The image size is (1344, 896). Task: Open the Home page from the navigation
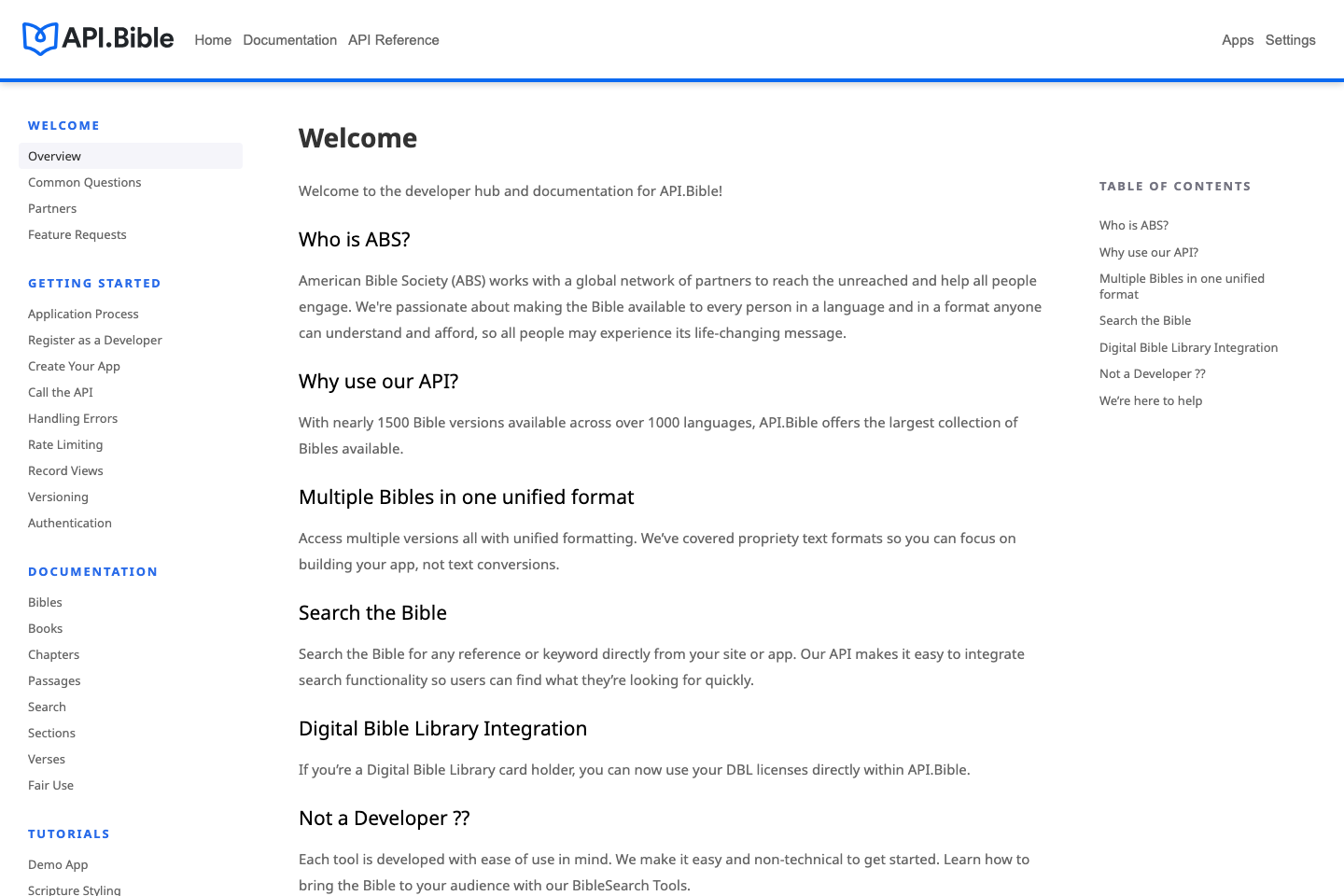click(213, 40)
